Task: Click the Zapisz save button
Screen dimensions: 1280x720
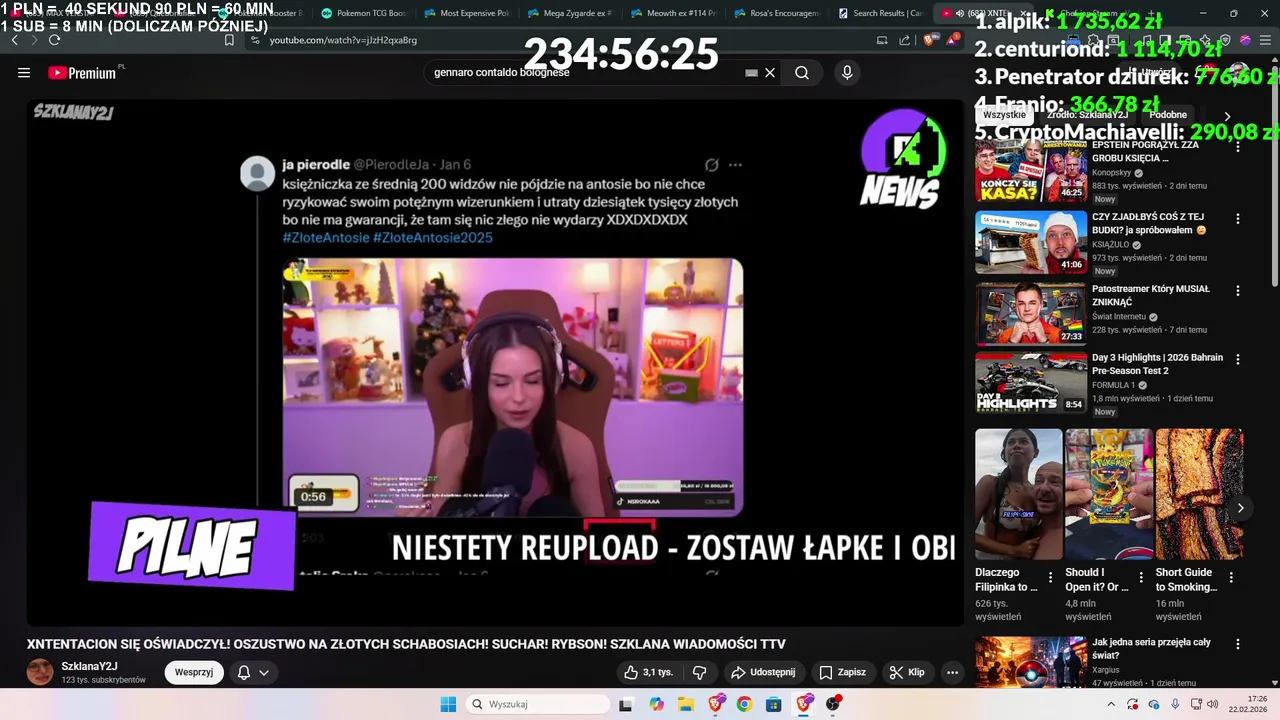Action: (842, 672)
